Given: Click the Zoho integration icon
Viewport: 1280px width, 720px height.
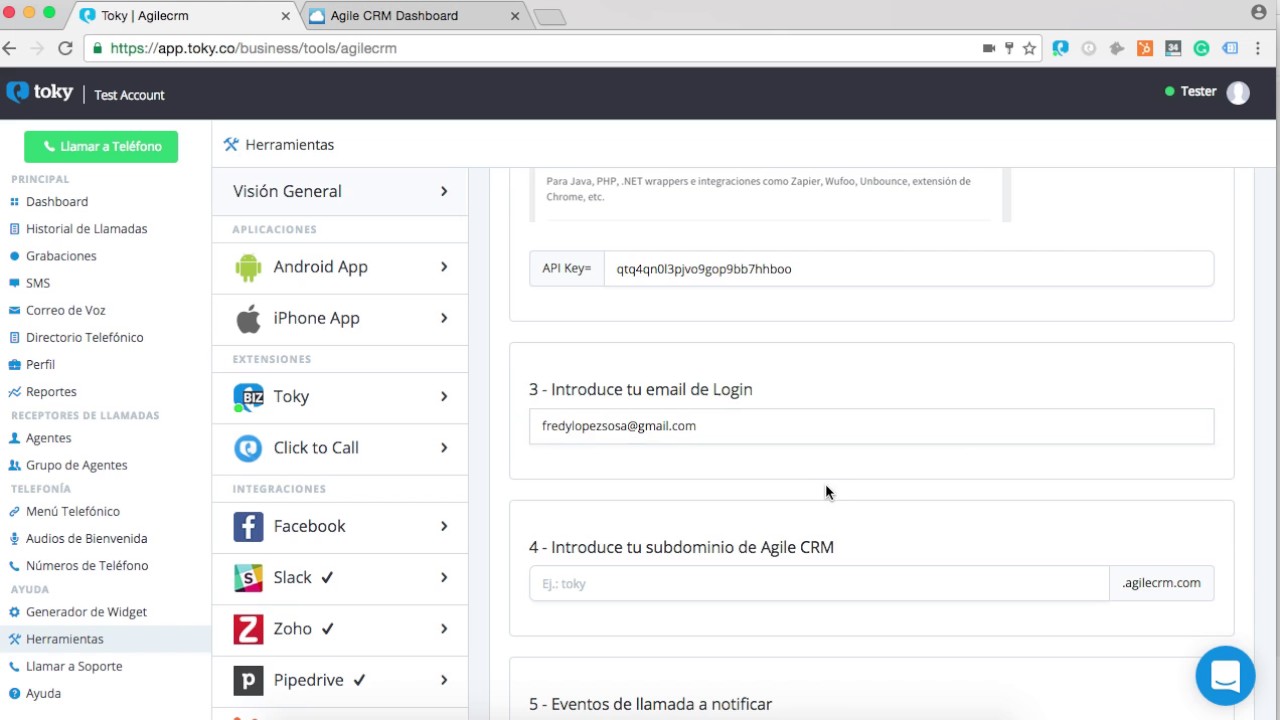Looking at the screenshot, I should coord(248,629).
